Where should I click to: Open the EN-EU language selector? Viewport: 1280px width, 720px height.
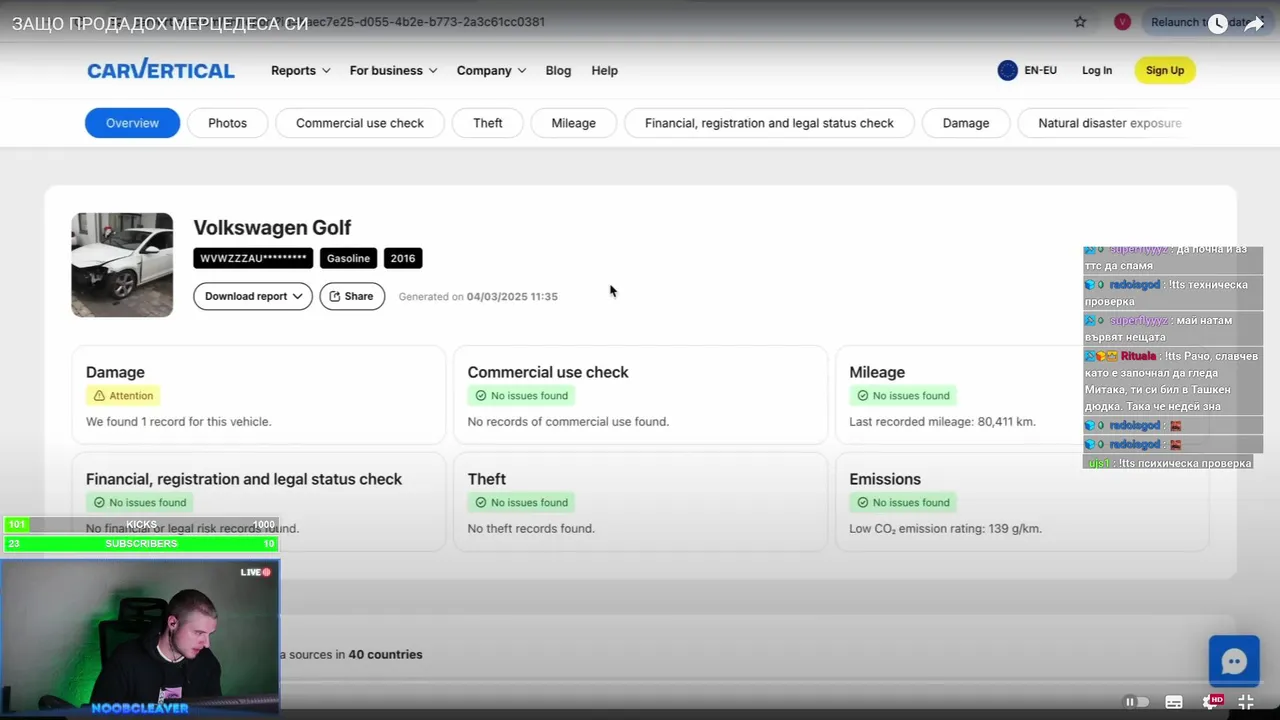1027,70
